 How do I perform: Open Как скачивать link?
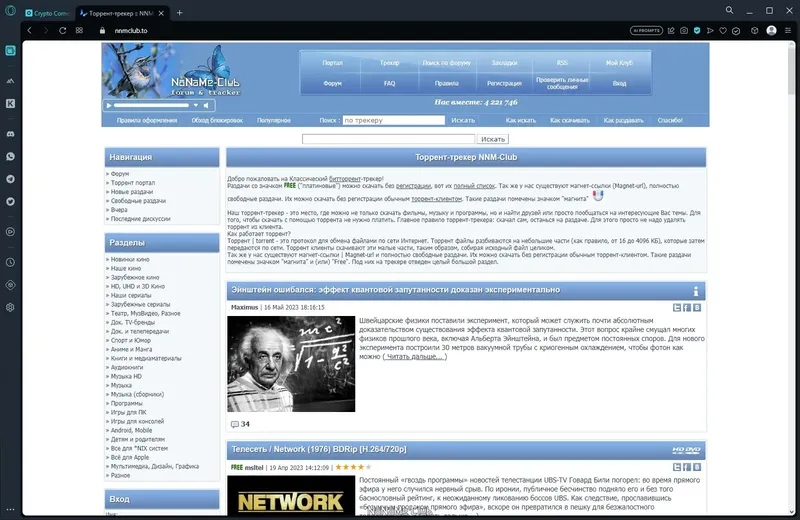tap(569, 120)
